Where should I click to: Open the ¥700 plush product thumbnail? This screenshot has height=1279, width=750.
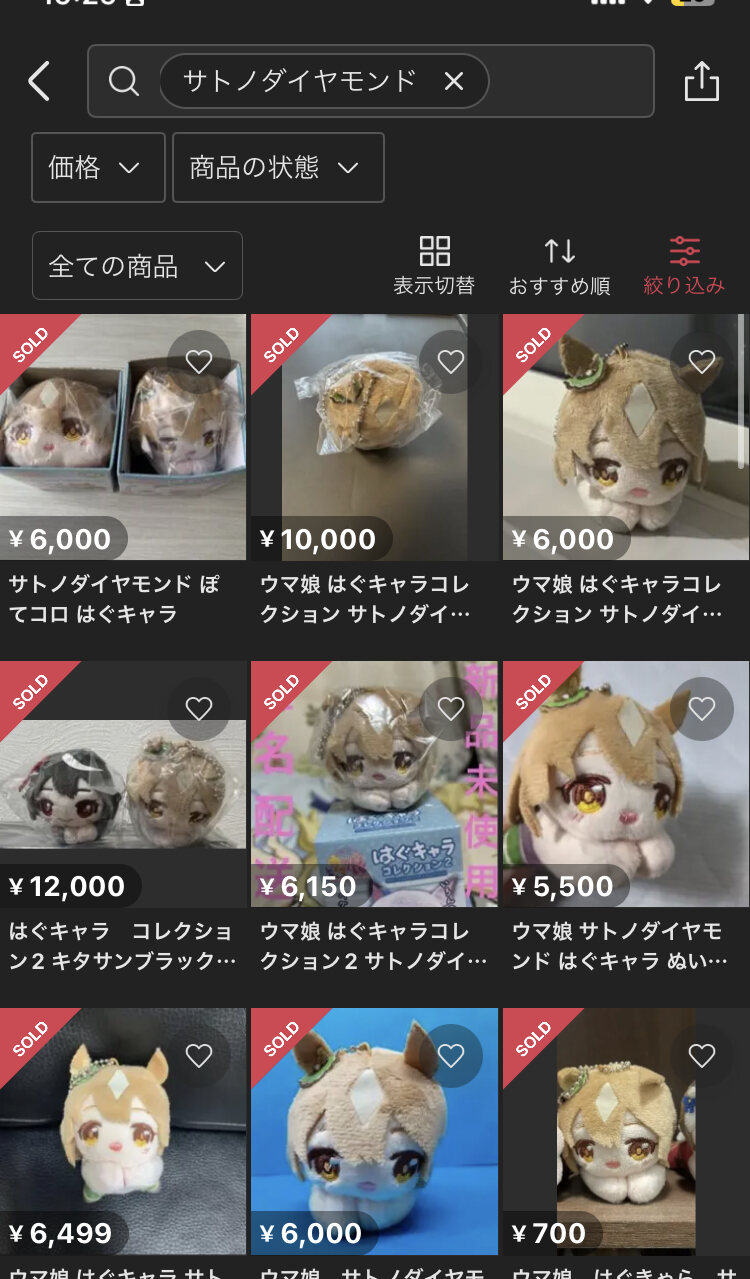(x=626, y=1131)
